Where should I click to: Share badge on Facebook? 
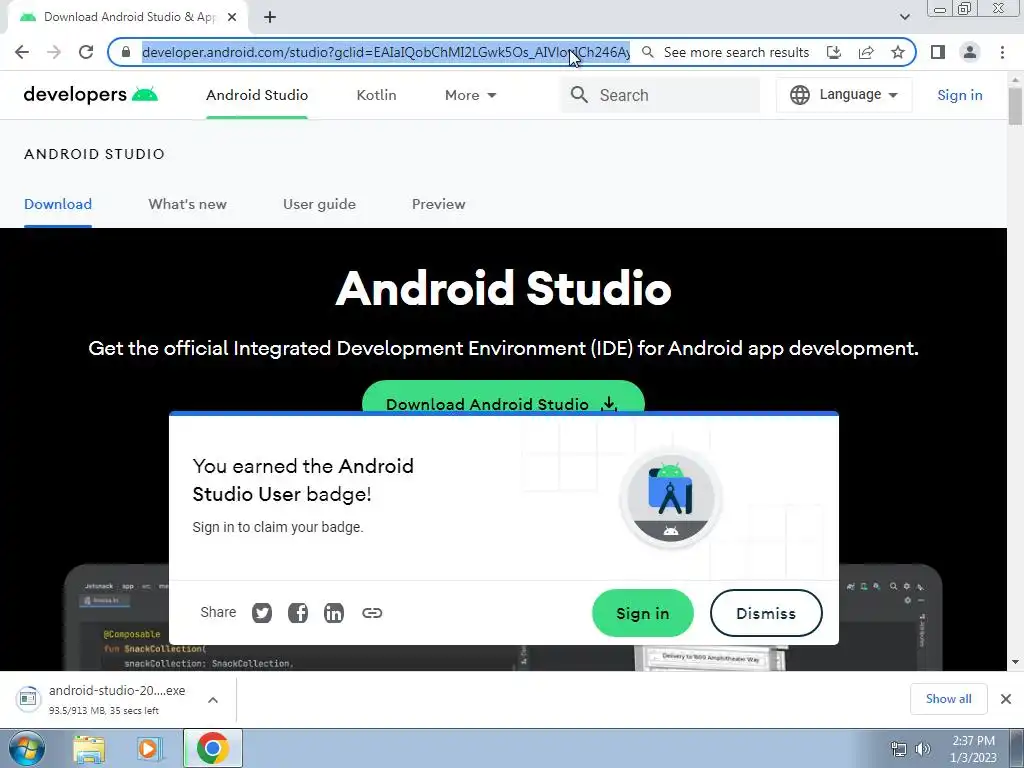click(x=298, y=613)
